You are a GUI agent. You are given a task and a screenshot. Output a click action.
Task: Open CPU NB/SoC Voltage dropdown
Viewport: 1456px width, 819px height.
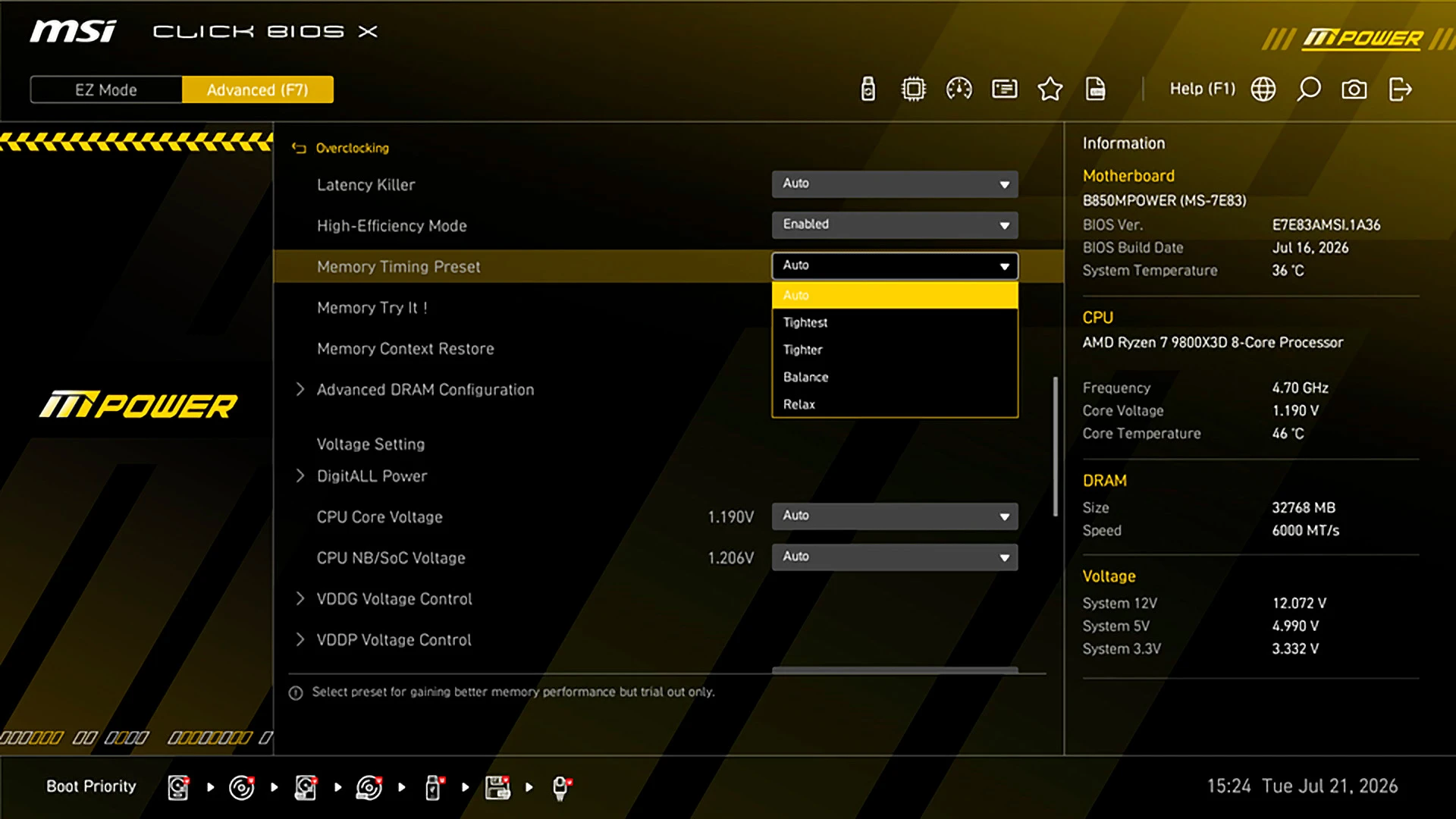coord(895,557)
